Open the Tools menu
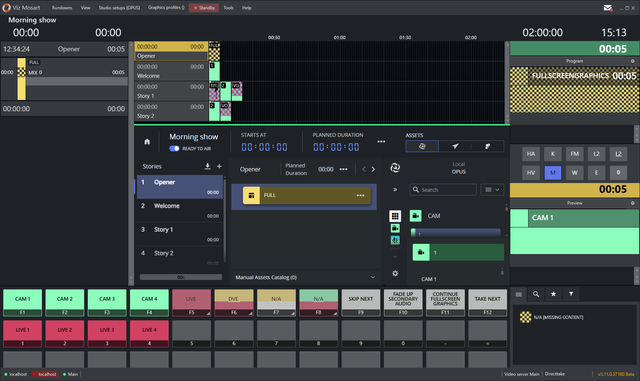Image resolution: width=640 pixels, height=381 pixels. [x=229, y=8]
